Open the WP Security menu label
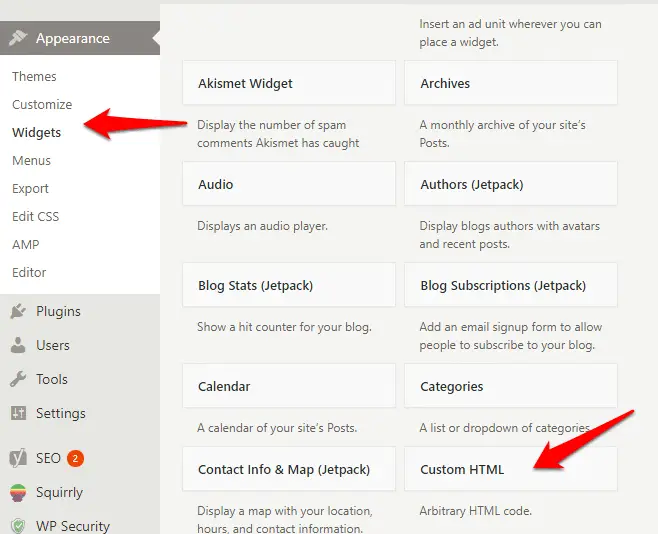The width and height of the screenshot is (658, 534). (x=73, y=526)
